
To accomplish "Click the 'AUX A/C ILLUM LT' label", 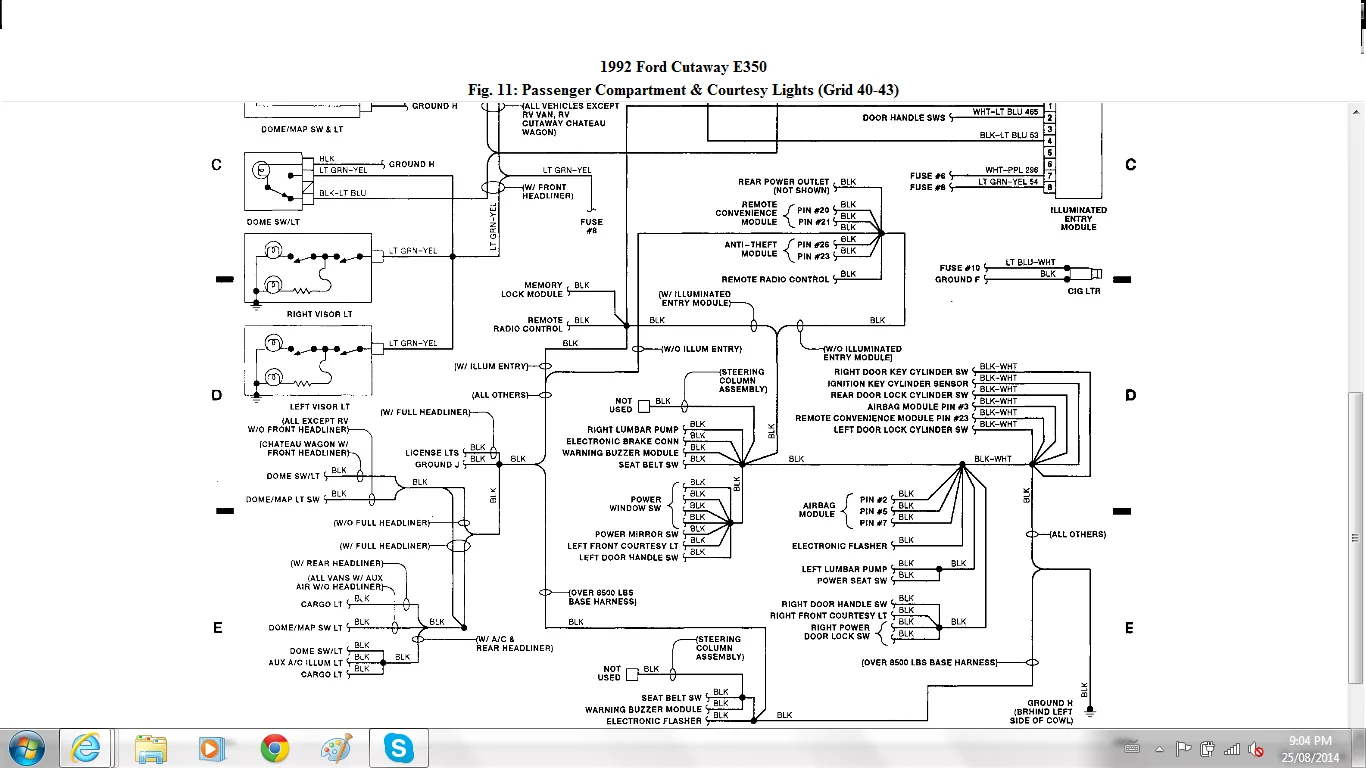I will pos(305,663).
